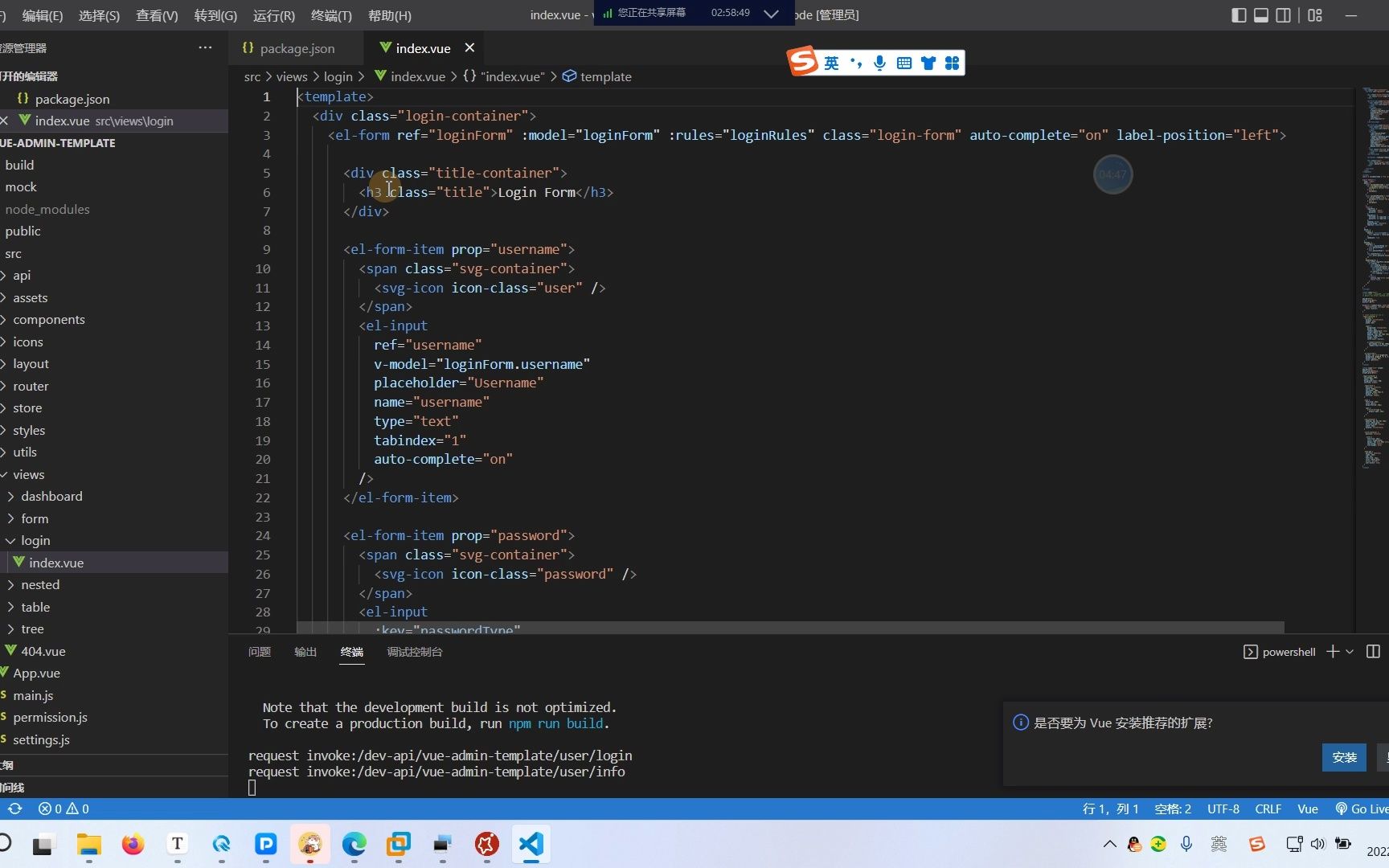This screenshot has height=868, width=1389.
Task: Click the CRLF line ending indicator
Action: 1268,809
